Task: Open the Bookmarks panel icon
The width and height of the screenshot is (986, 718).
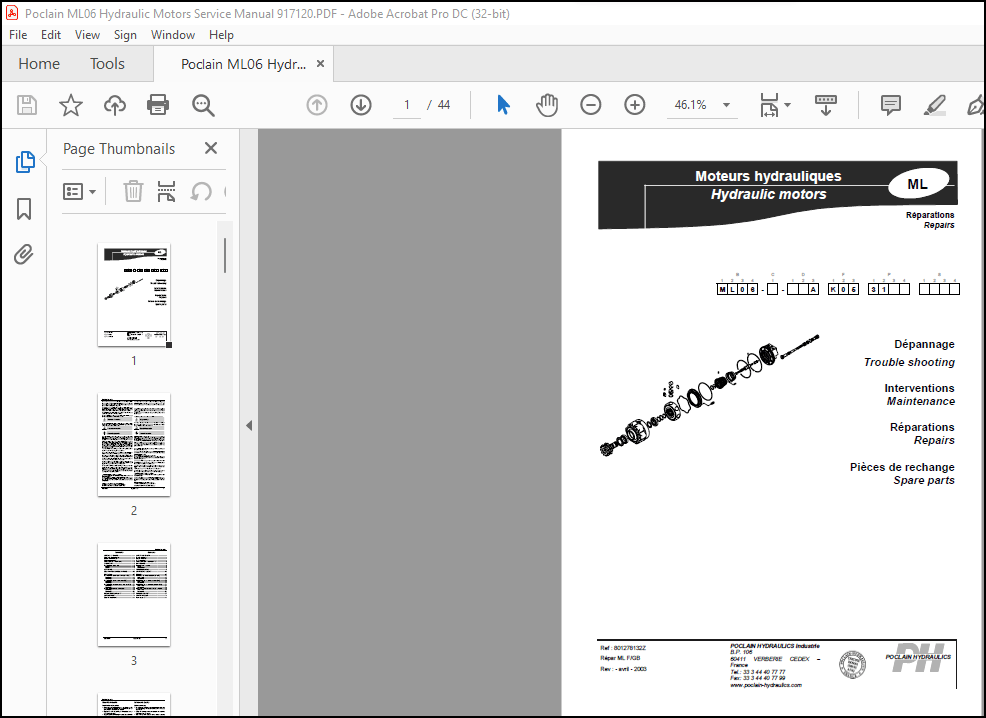Action: (25, 209)
